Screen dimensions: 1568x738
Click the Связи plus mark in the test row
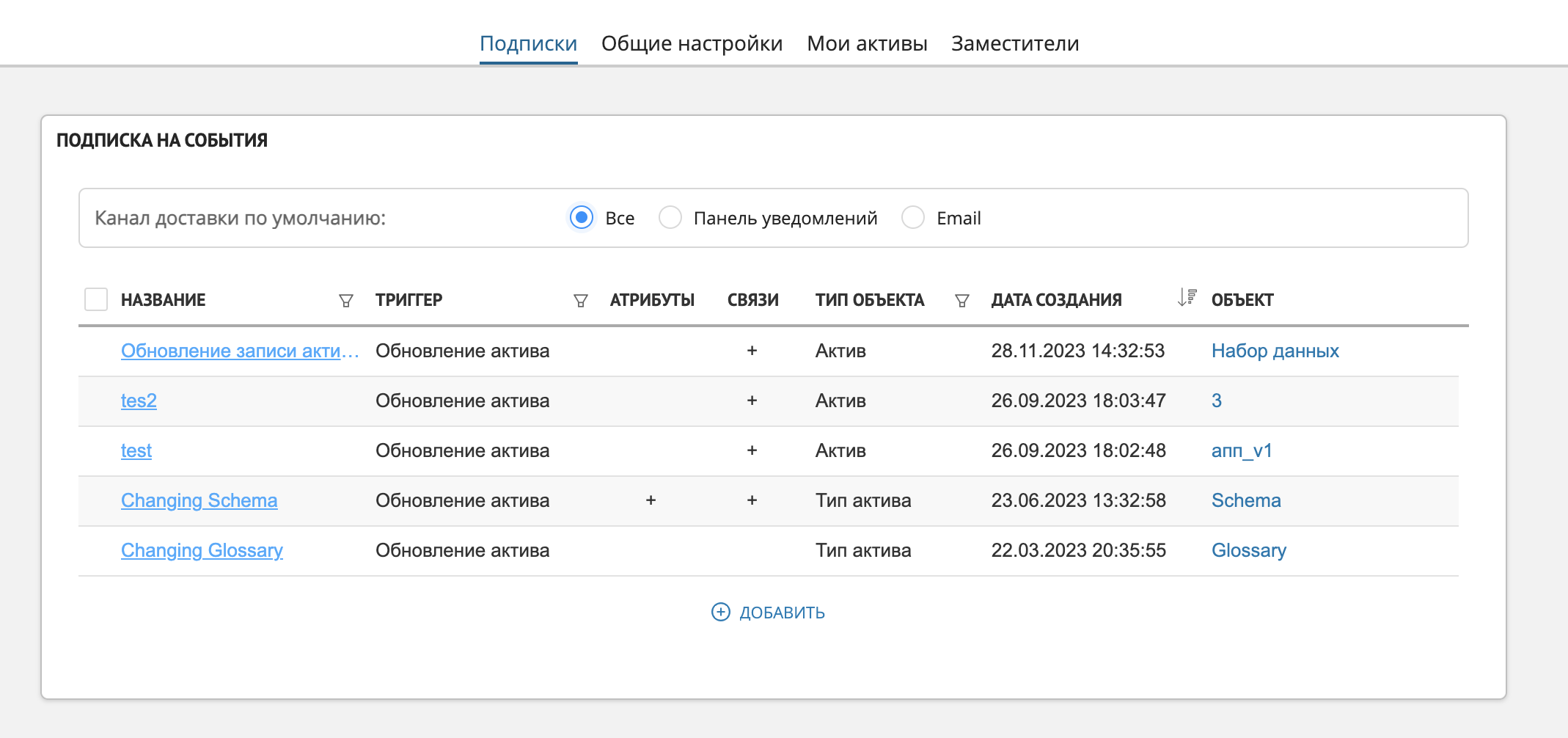coord(752,450)
